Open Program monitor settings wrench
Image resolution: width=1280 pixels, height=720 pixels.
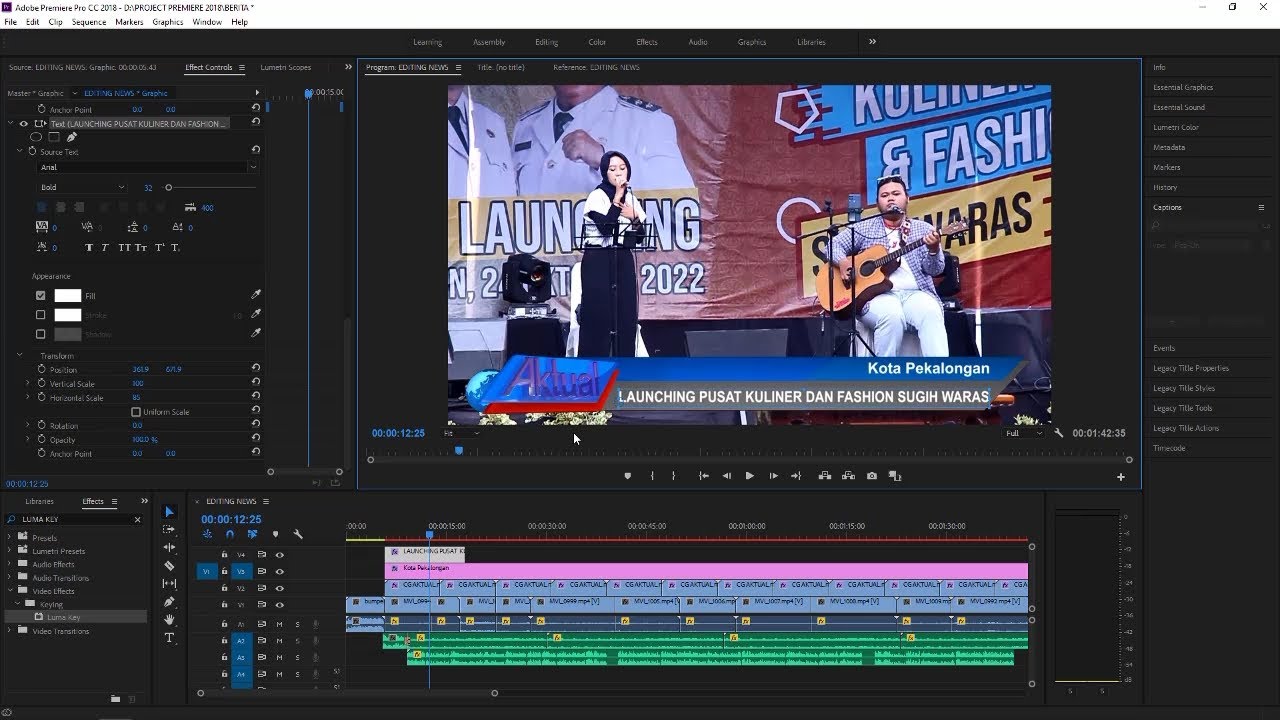coord(1059,433)
